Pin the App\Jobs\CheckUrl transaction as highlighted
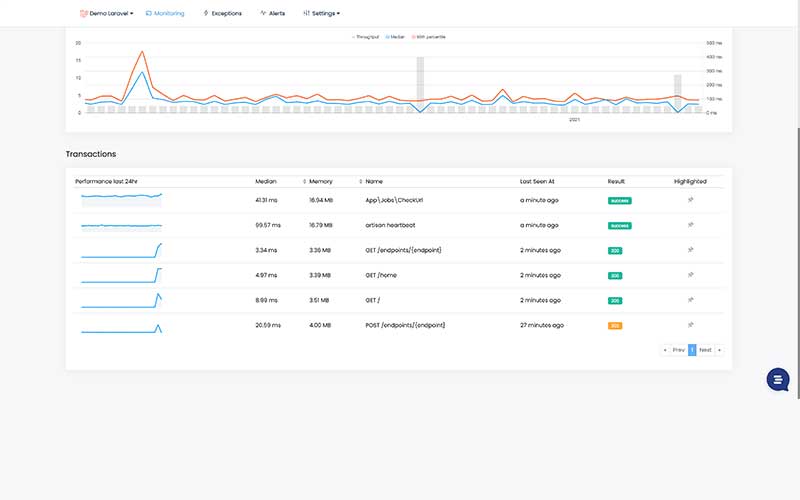Image resolution: width=800 pixels, height=500 pixels. (x=690, y=200)
